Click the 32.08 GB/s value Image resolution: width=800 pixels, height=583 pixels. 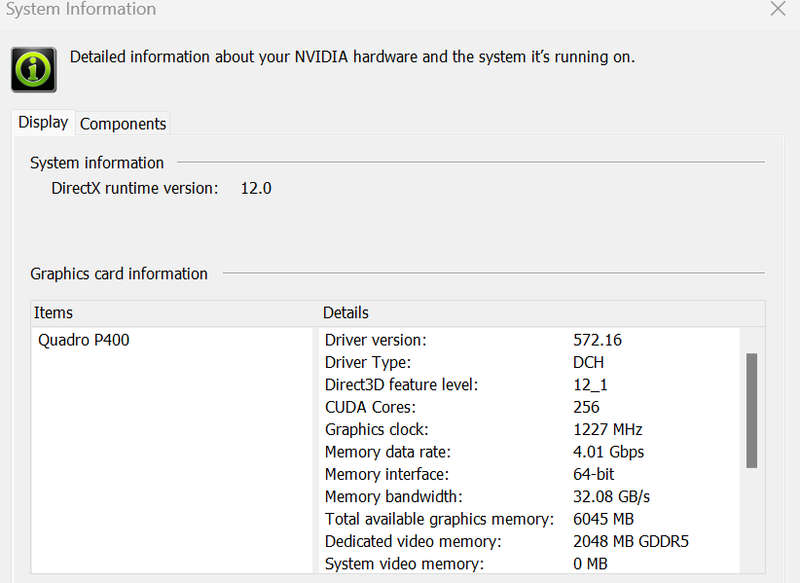pos(611,496)
